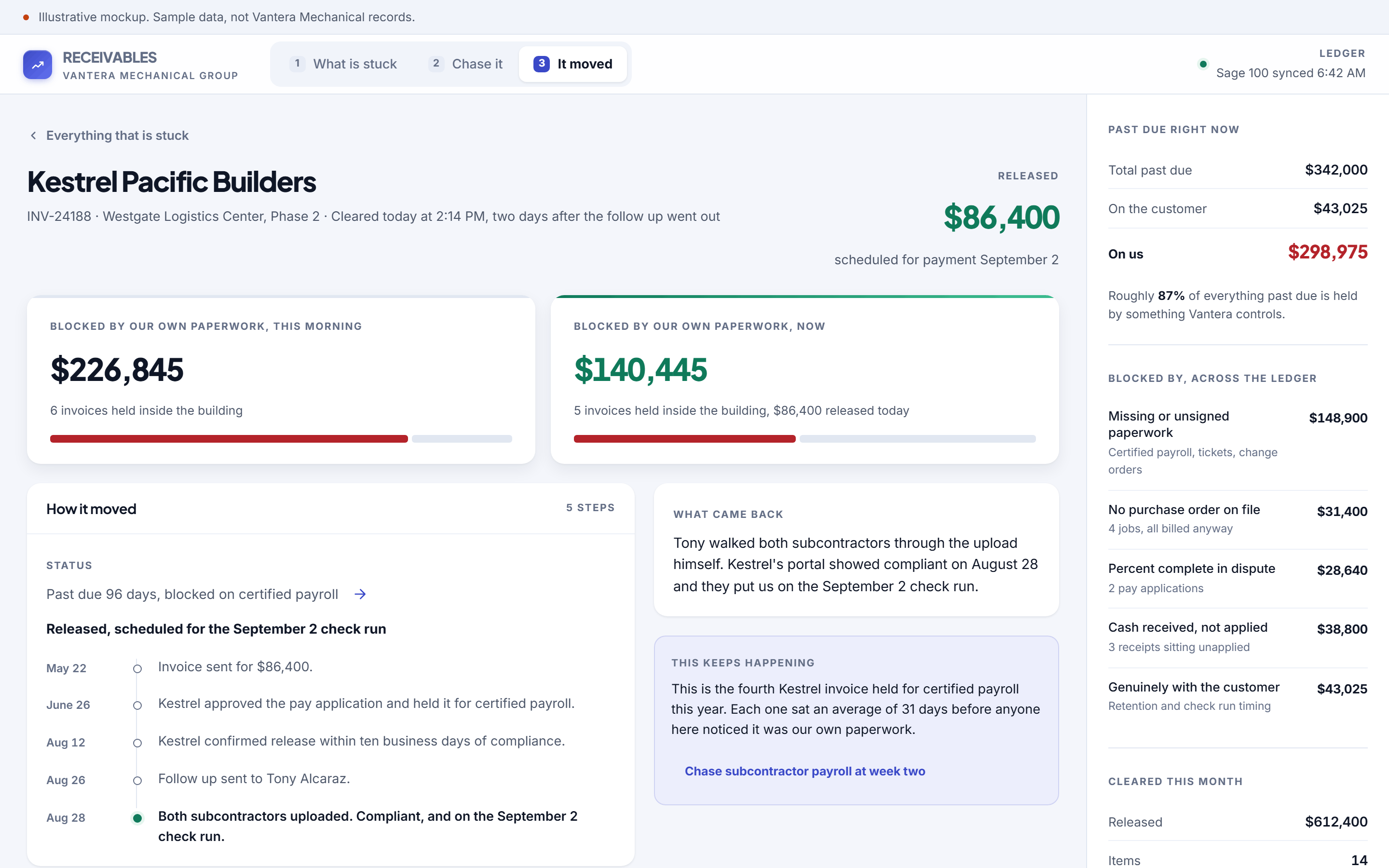Click the Aug 12 timeline marker
The height and width of the screenshot is (868, 1389).
pyautogui.click(x=137, y=743)
